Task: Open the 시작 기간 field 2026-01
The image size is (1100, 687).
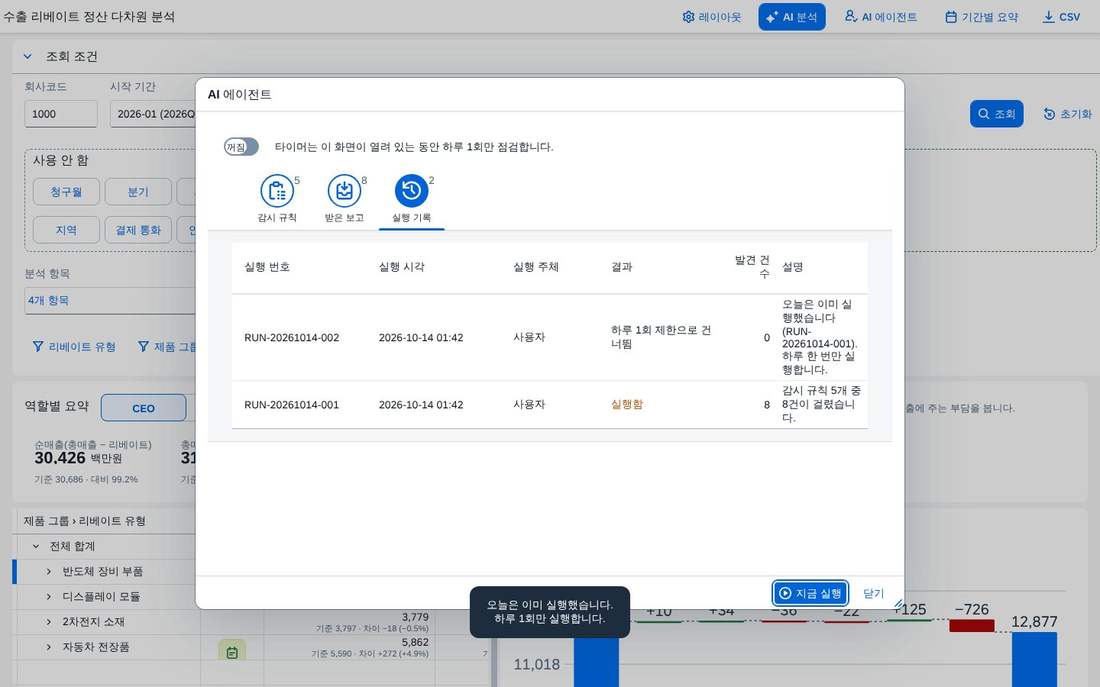Action: point(152,114)
